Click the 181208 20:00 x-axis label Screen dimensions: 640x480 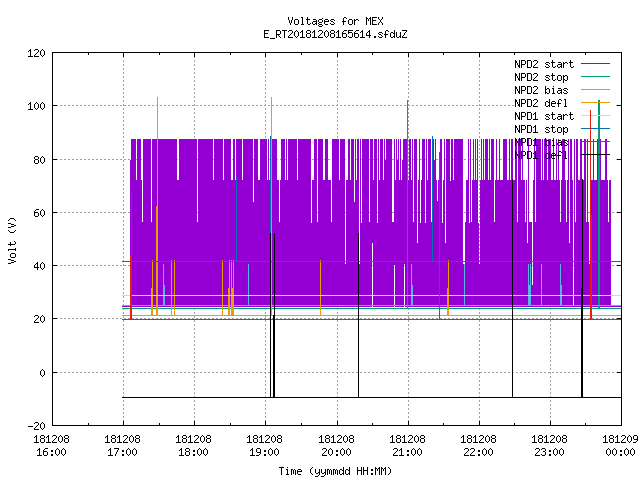(336, 445)
